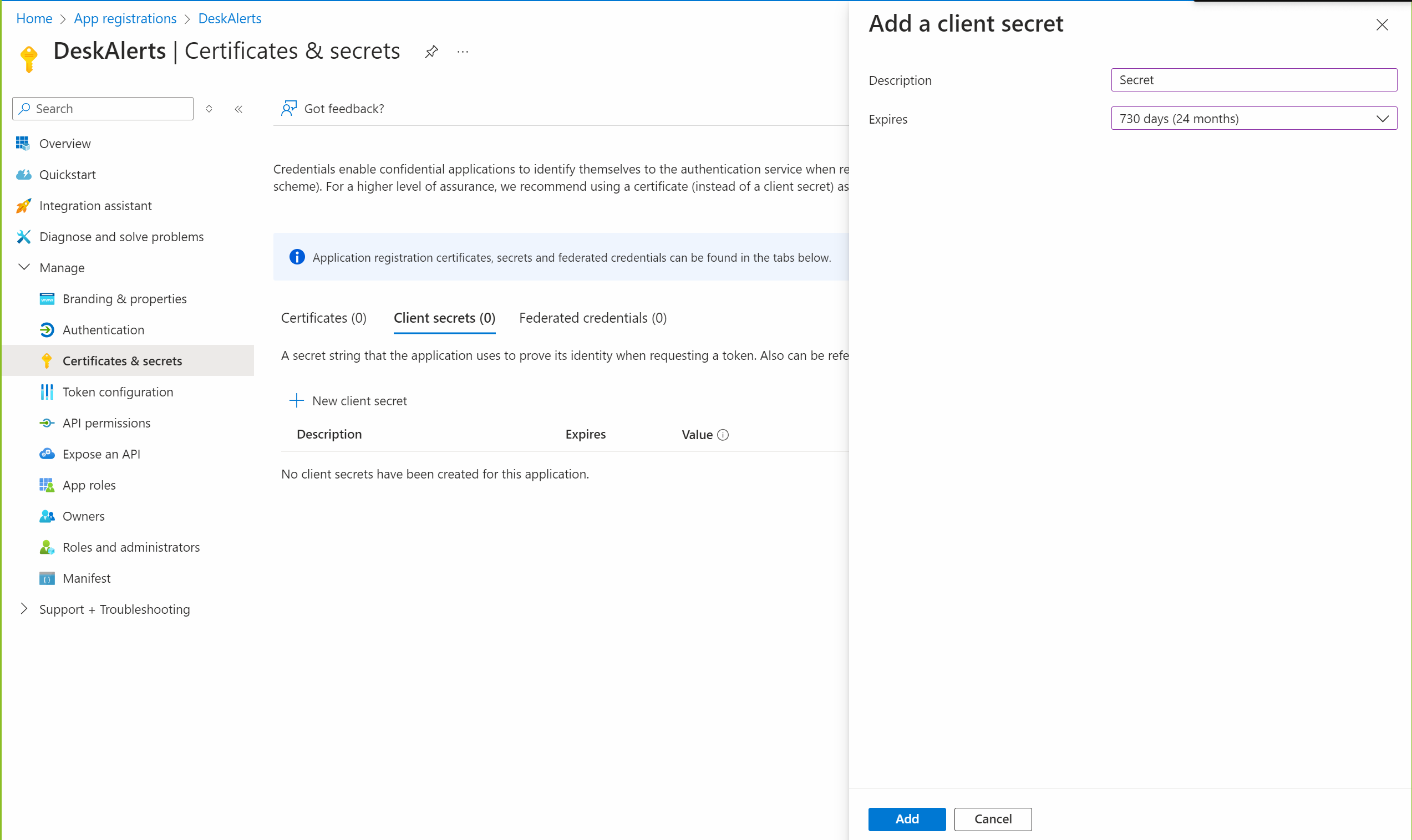The height and width of the screenshot is (840, 1412).
Task: Switch to Federated credentials (0) tab
Action: pos(592,318)
